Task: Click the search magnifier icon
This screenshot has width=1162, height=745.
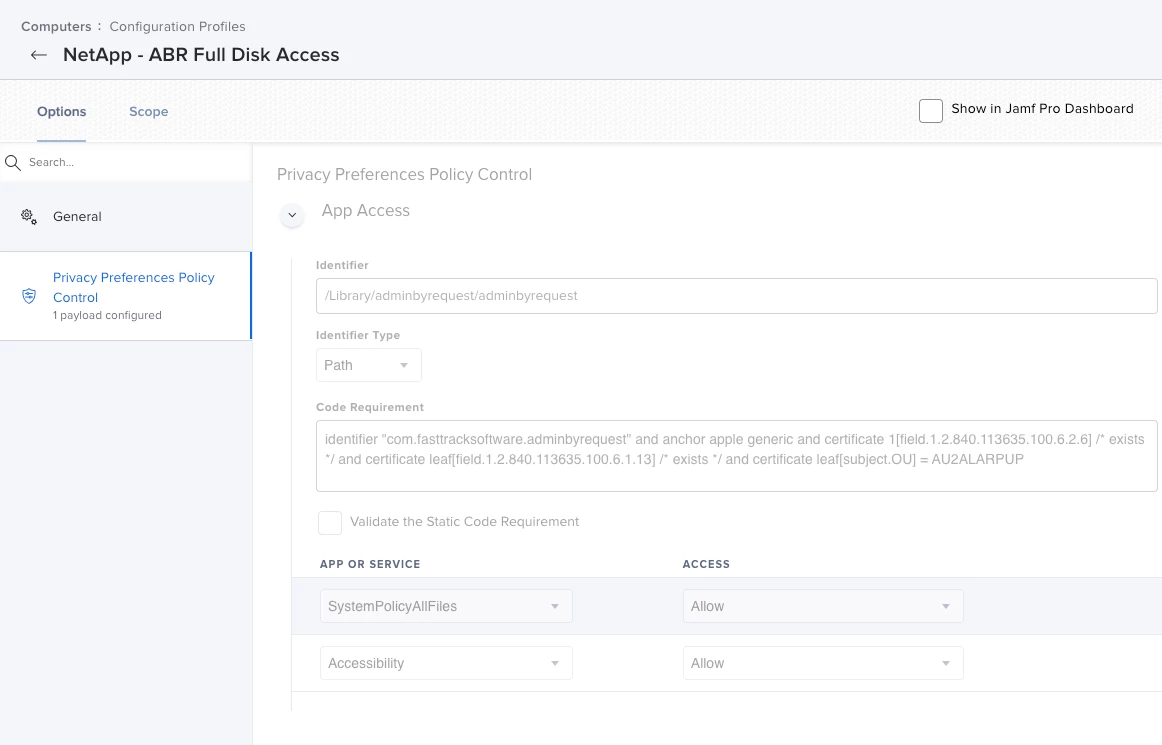Action: [x=13, y=162]
